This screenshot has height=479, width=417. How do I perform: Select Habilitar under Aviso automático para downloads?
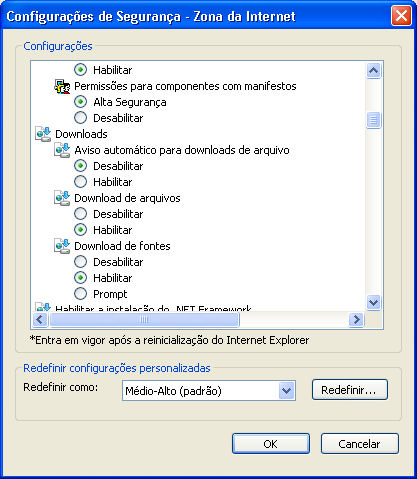coord(80,182)
